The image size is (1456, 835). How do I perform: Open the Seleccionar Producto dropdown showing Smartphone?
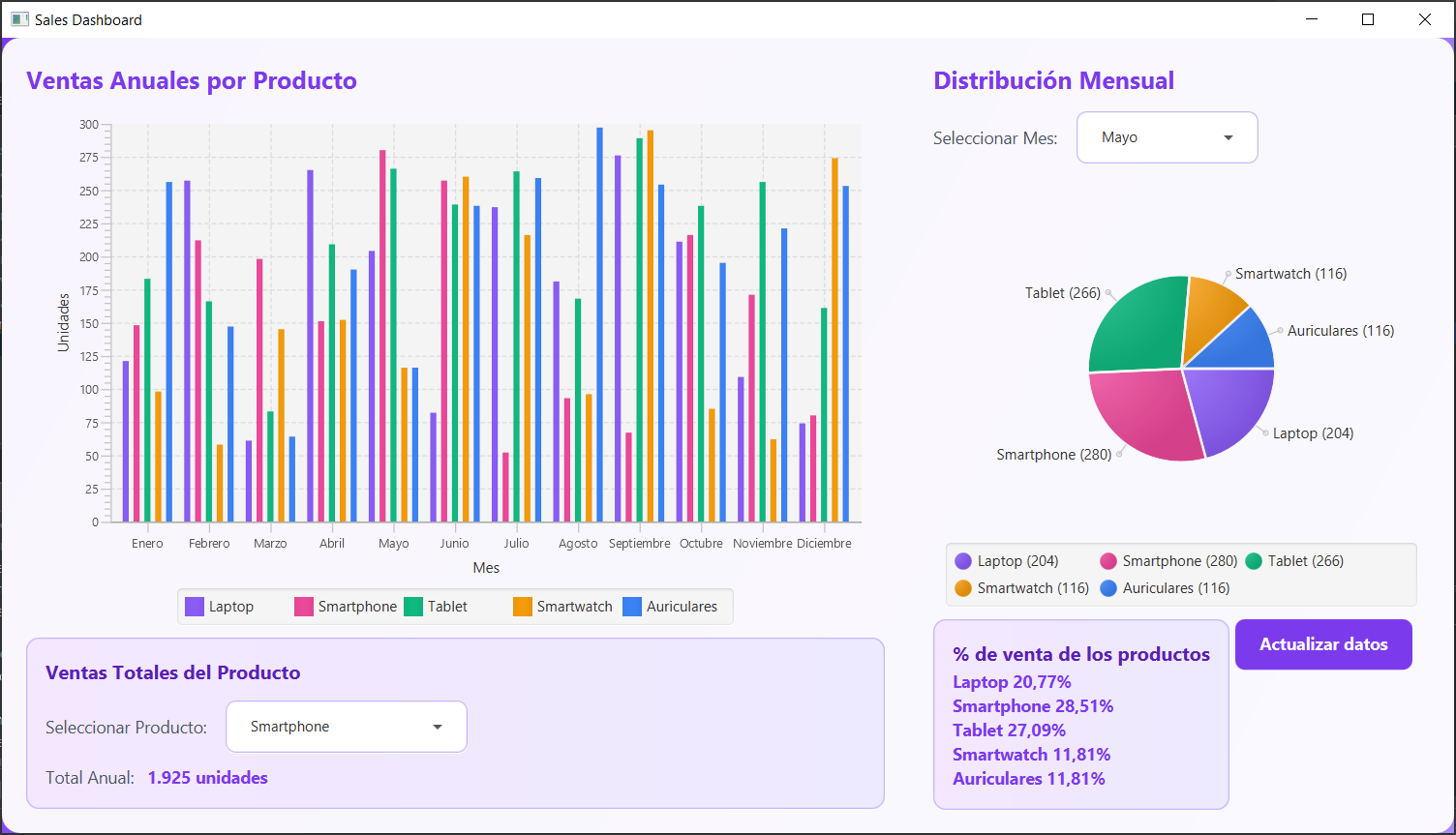346,727
